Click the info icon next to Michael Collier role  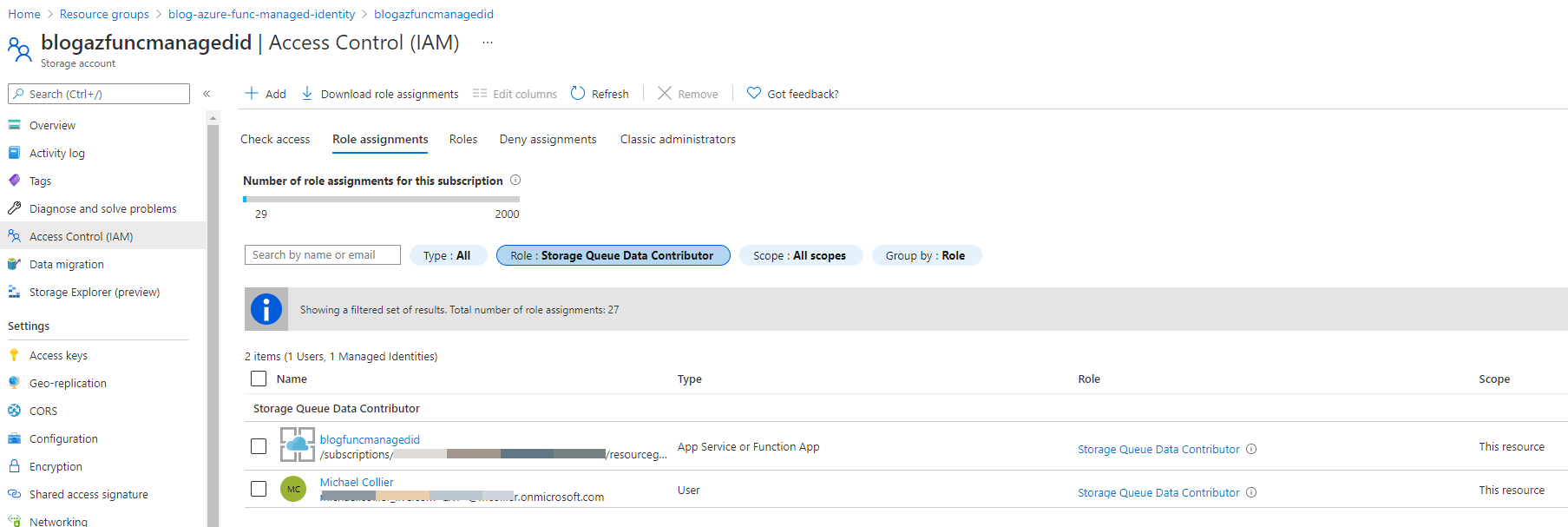point(1251,492)
